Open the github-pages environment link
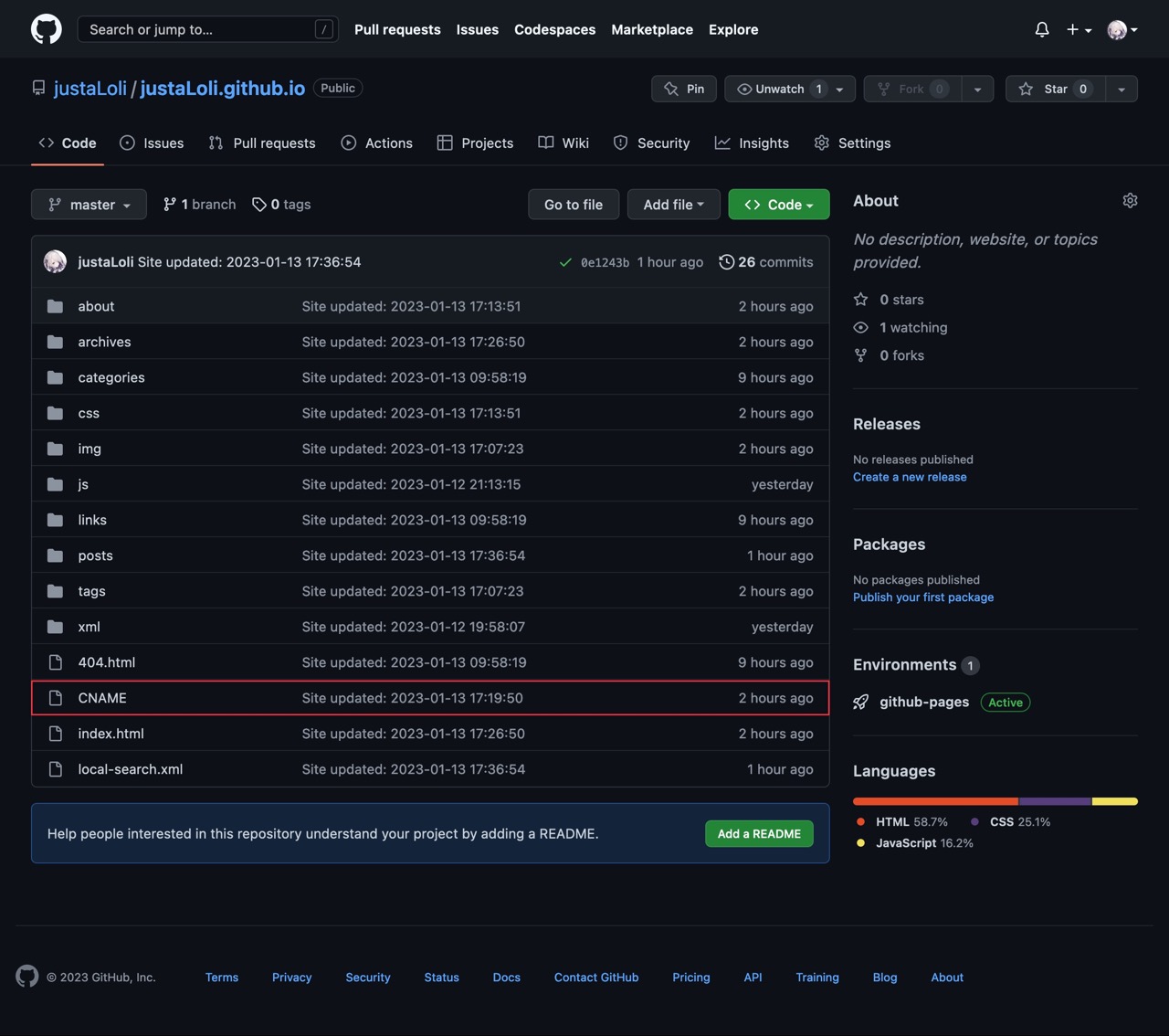The height and width of the screenshot is (1036, 1169). coord(924,702)
